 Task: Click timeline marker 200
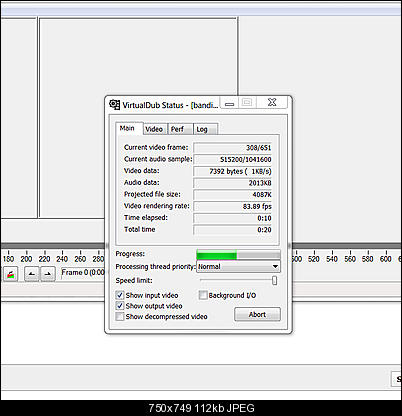coord(26,259)
